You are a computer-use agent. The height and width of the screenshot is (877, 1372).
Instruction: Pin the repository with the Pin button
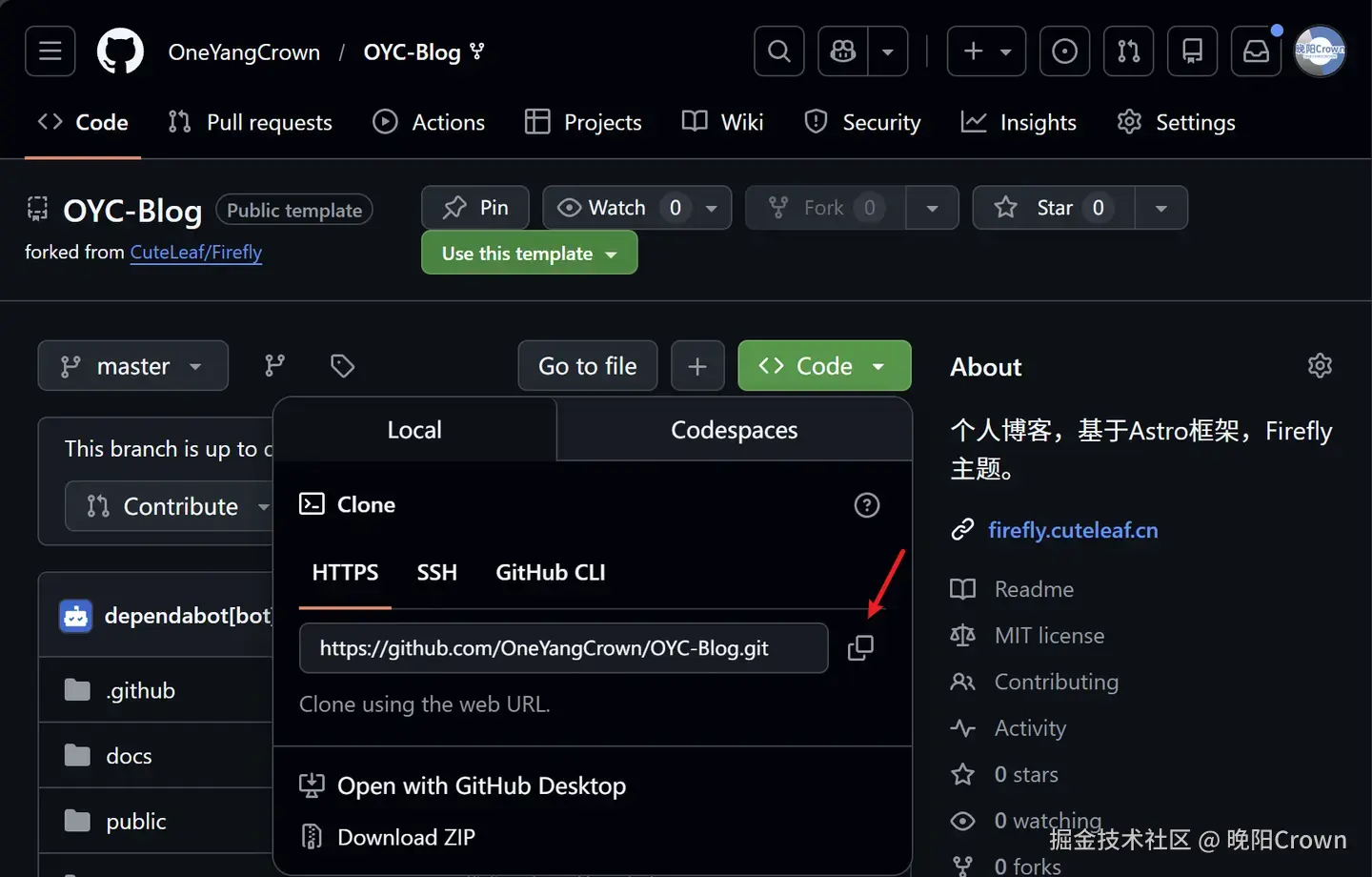point(475,208)
